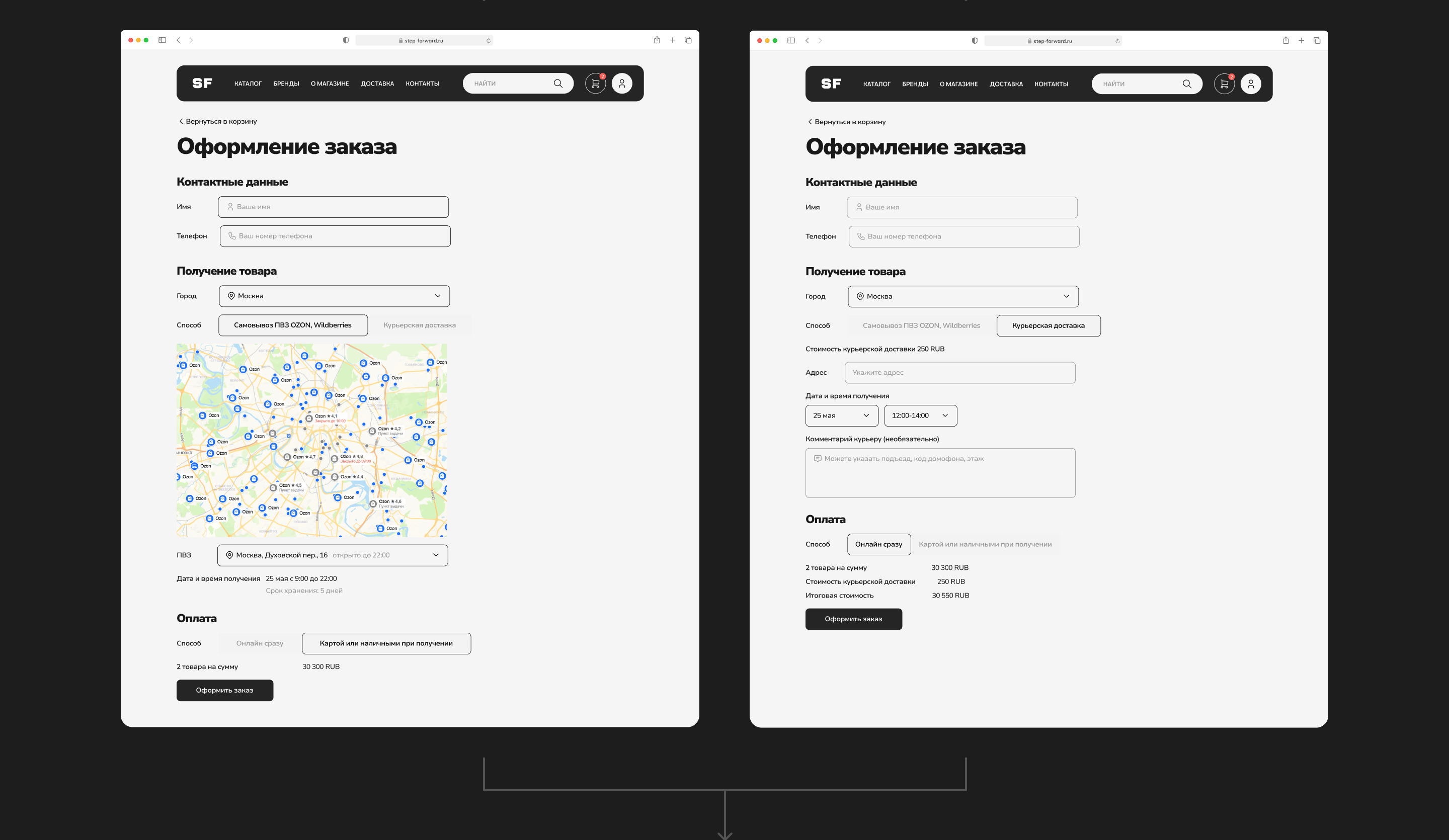Click Оформить заказ button in right window

pyautogui.click(x=853, y=619)
